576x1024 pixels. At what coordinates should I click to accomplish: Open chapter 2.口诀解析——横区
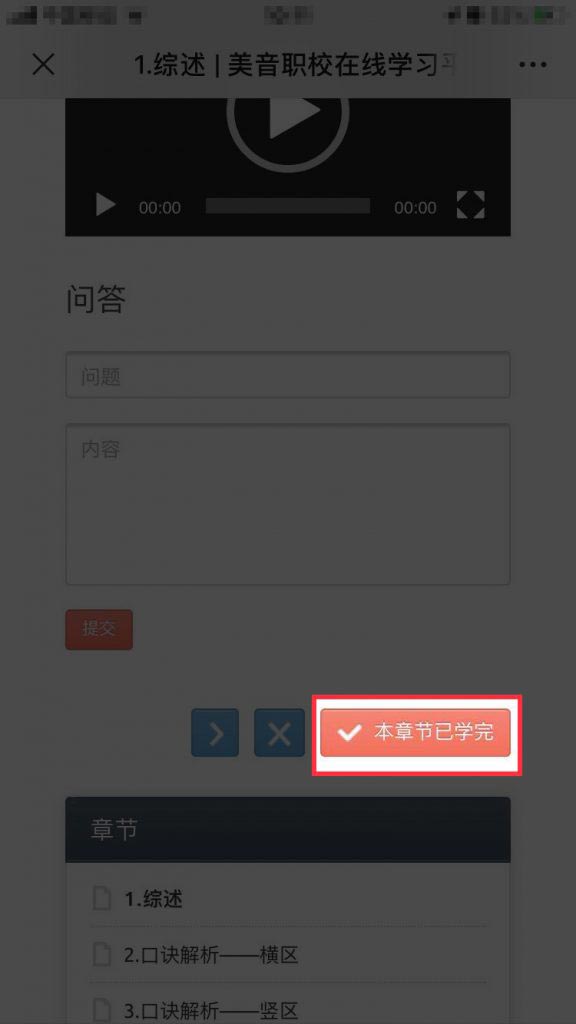point(211,956)
